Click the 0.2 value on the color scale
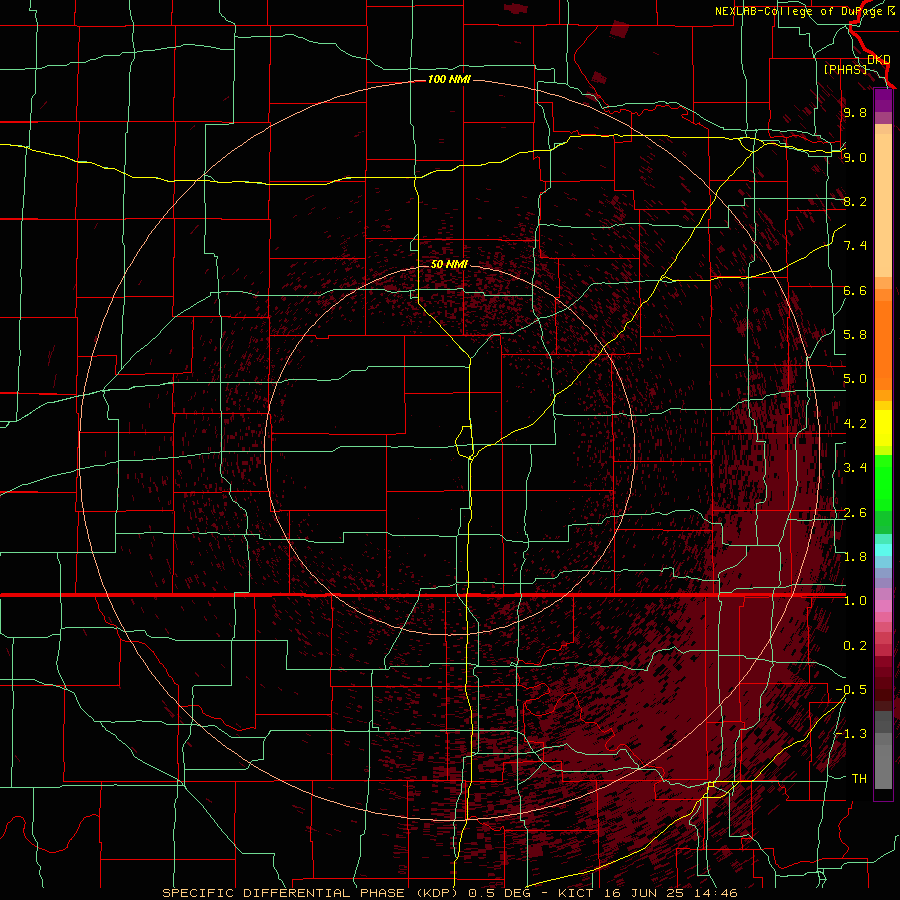Image resolution: width=900 pixels, height=900 pixels. [855, 646]
